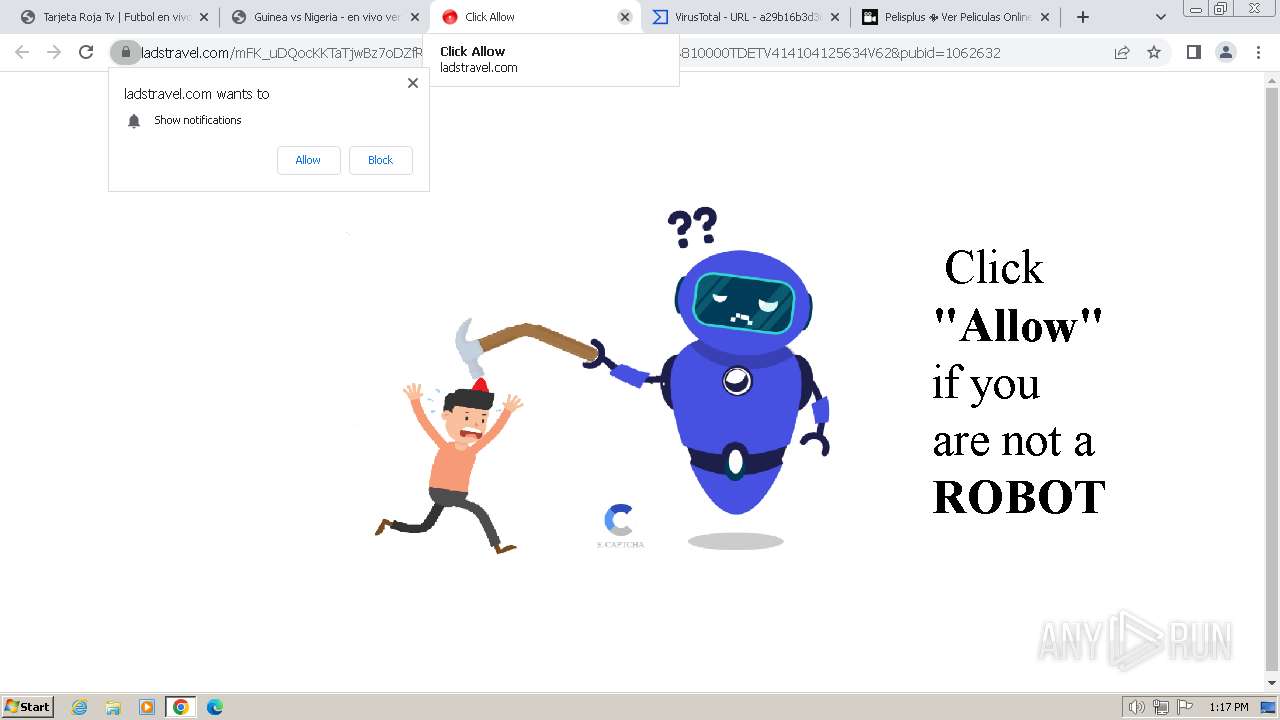
Task: Open volume control in tray
Action: tap(1136, 707)
